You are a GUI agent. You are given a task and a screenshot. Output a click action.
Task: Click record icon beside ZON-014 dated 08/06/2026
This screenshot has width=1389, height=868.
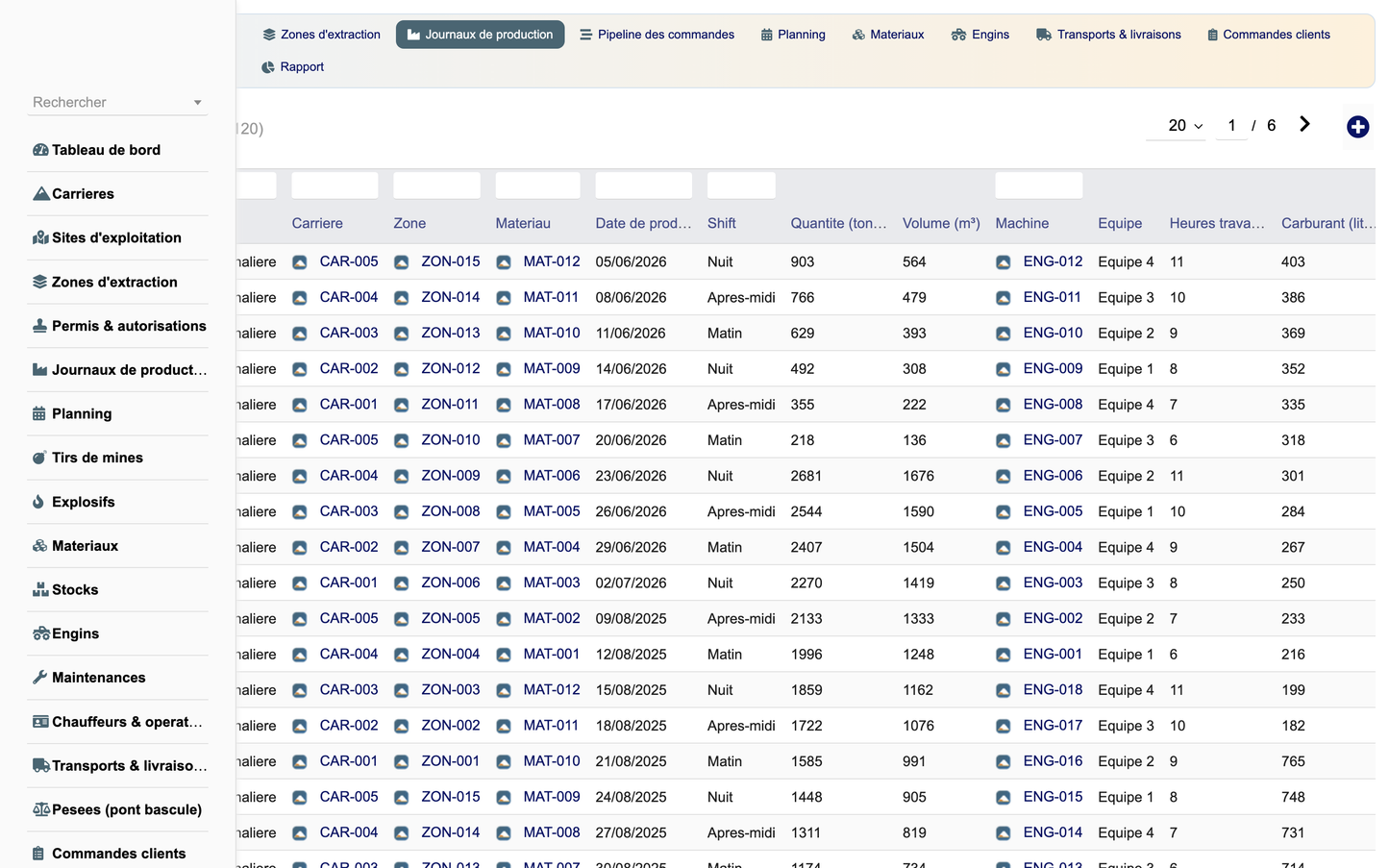click(x=402, y=298)
